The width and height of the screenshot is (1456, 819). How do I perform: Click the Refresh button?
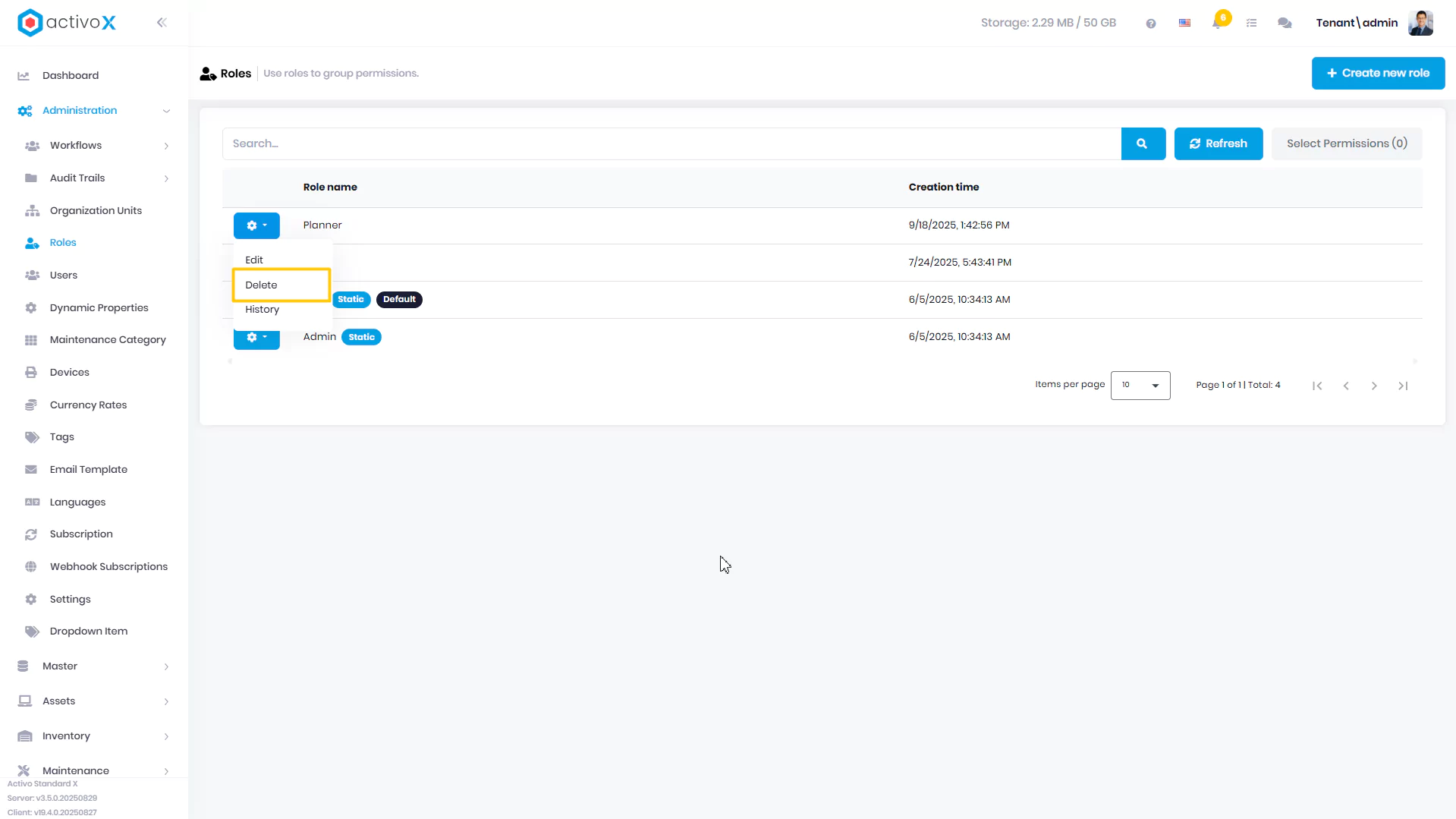click(x=1218, y=143)
